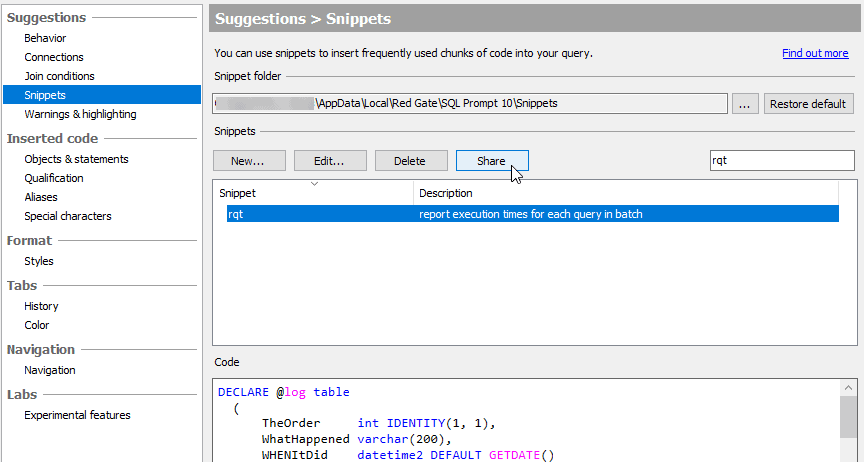Click the DECLARE @log table code line

pyautogui.click(x=284, y=392)
